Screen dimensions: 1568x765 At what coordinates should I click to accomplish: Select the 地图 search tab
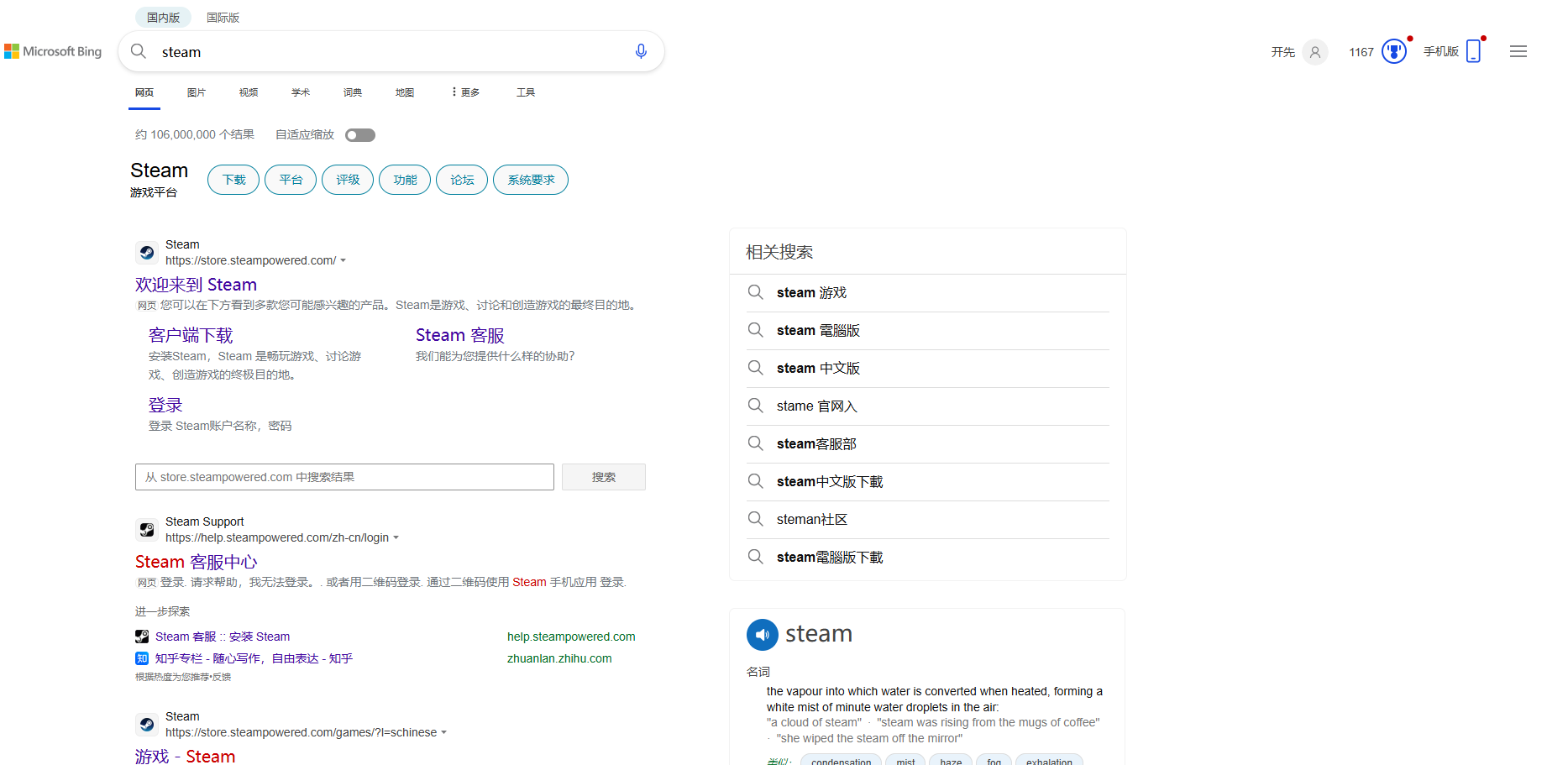coord(405,92)
